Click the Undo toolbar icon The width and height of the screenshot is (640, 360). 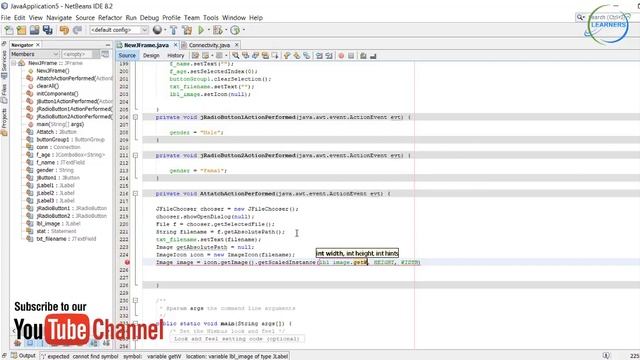pos(64,30)
